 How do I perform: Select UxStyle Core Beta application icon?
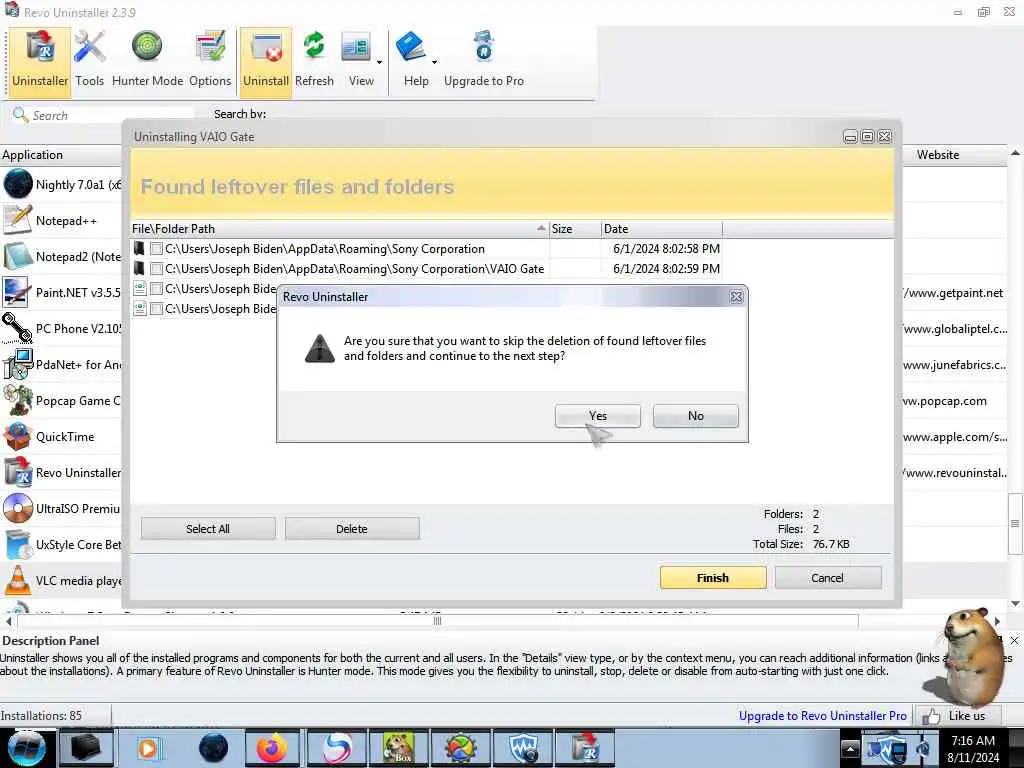pyautogui.click(x=18, y=544)
